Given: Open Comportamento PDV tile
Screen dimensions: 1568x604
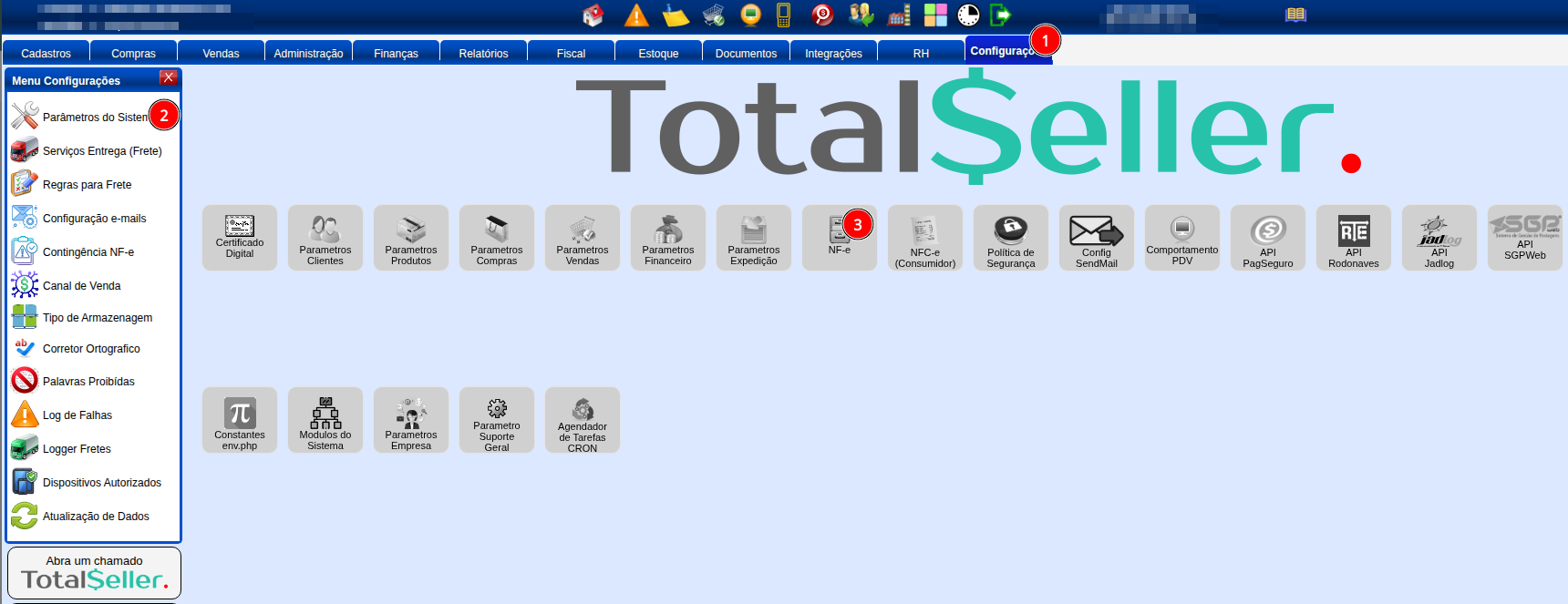Looking at the screenshot, I should (x=1182, y=238).
